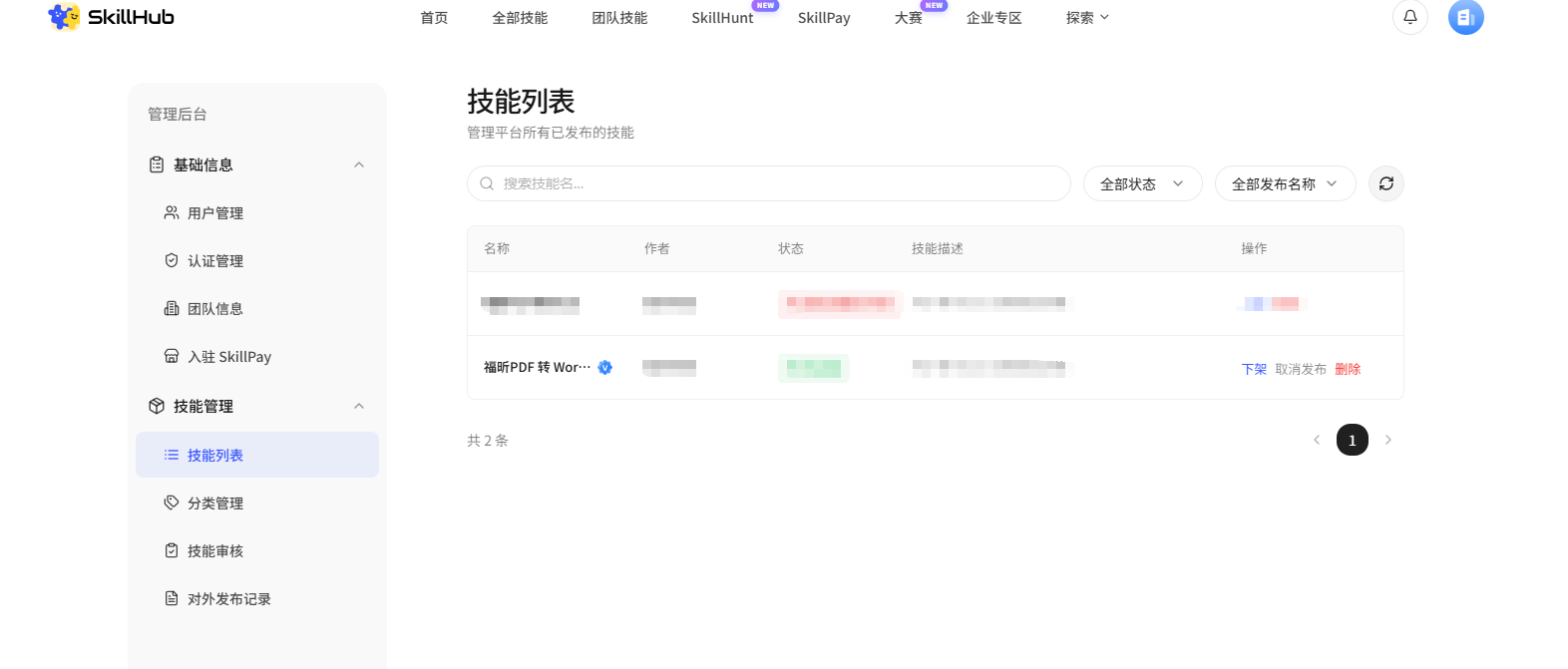Screen dimensions: 1568x669
Task: Focus the 搜索技能名 search field
Action: pos(769,183)
